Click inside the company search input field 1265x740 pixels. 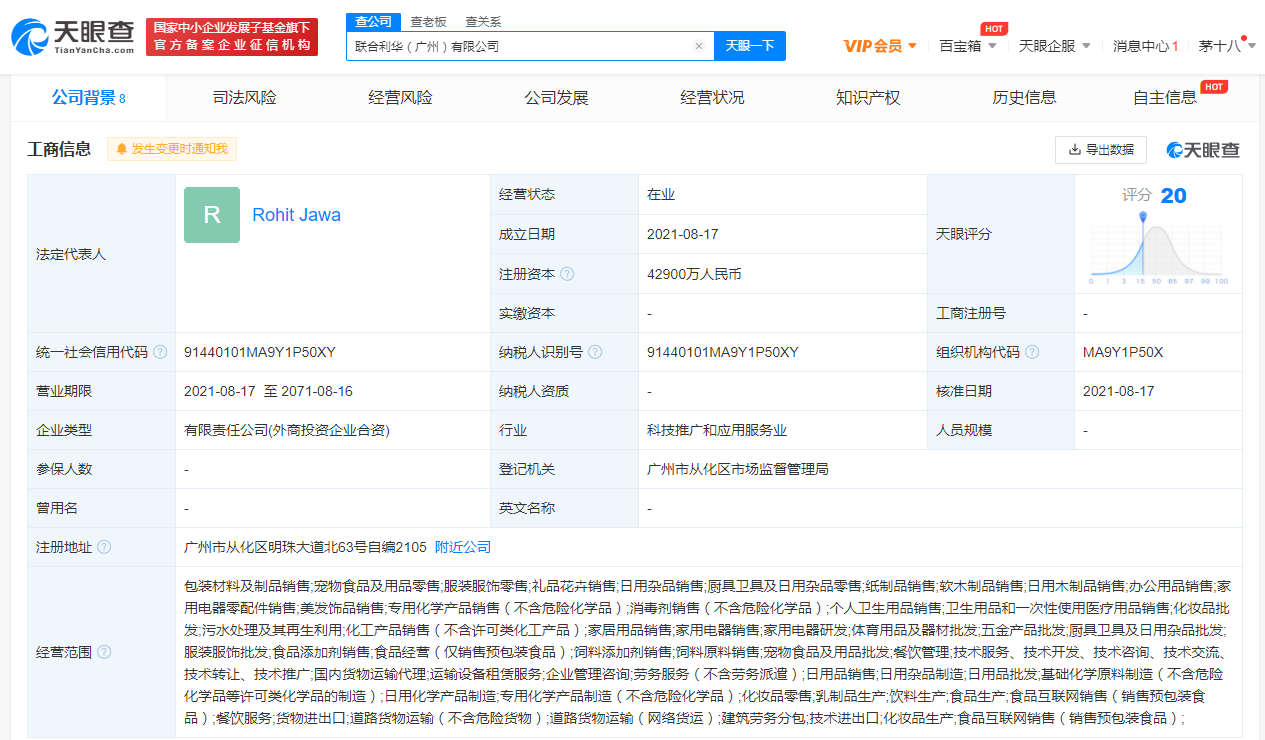tap(520, 46)
